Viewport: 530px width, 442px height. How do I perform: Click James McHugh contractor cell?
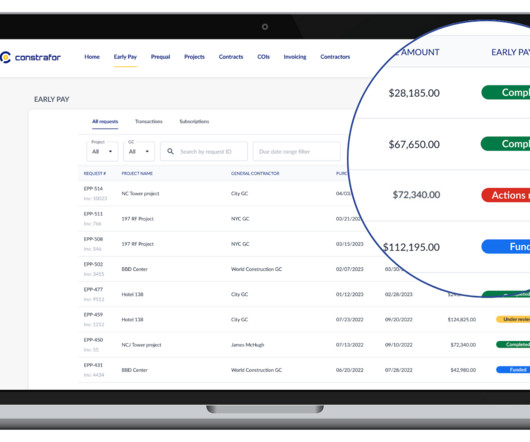[x=247, y=345]
